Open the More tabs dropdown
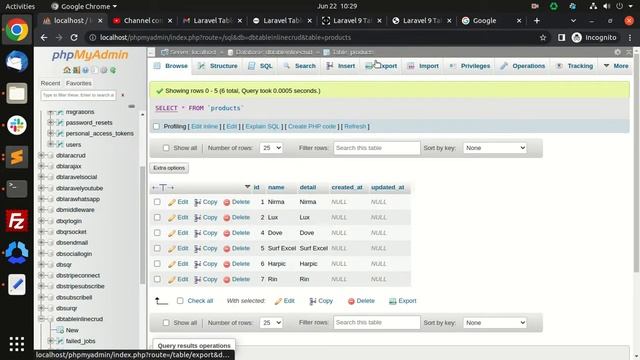Screen dimensions: 640x360 (616, 66)
